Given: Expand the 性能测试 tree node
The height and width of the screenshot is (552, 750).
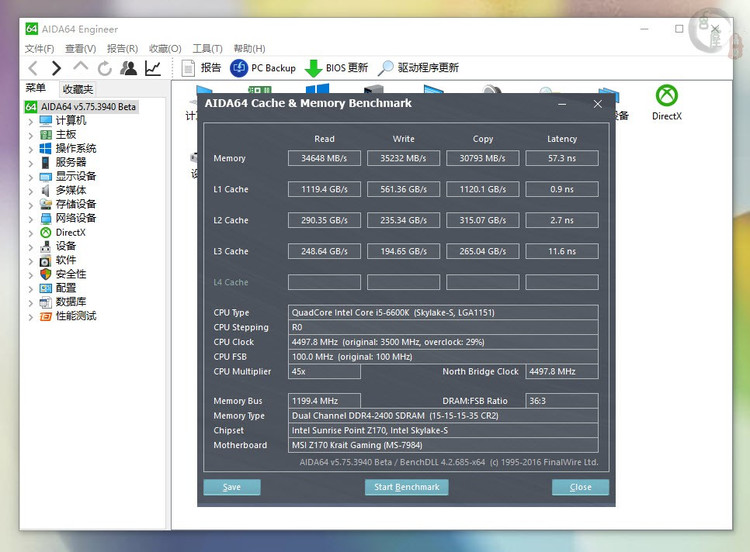Looking at the screenshot, I should tap(31, 317).
